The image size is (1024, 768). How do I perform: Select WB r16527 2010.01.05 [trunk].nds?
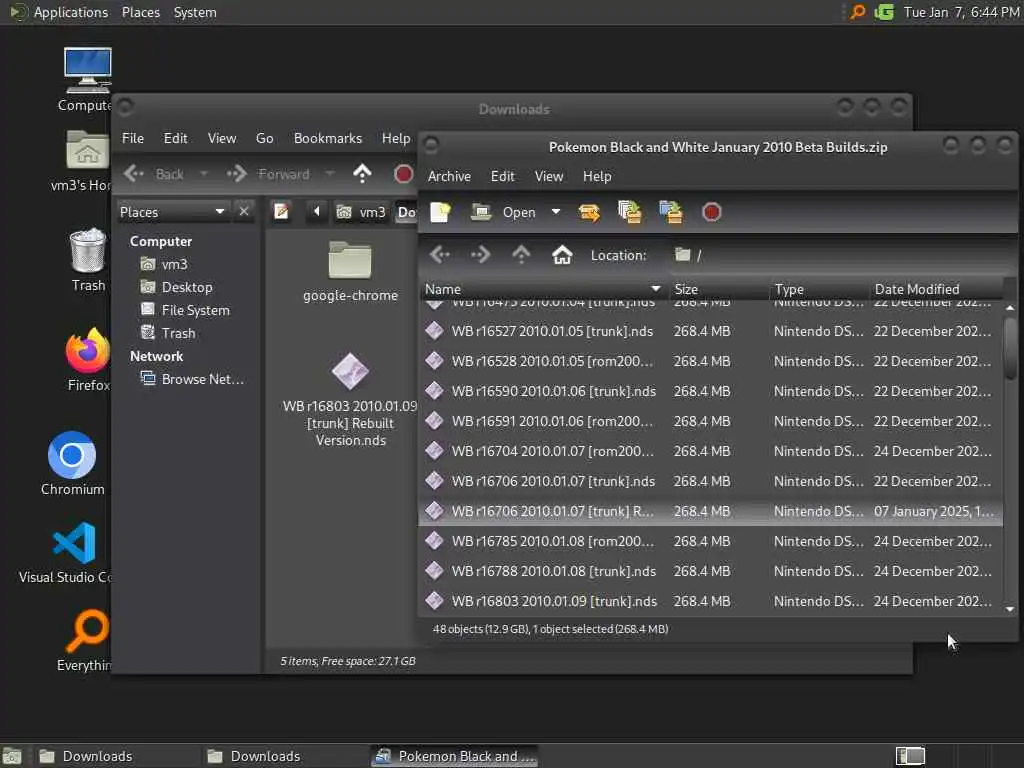[711, 331]
